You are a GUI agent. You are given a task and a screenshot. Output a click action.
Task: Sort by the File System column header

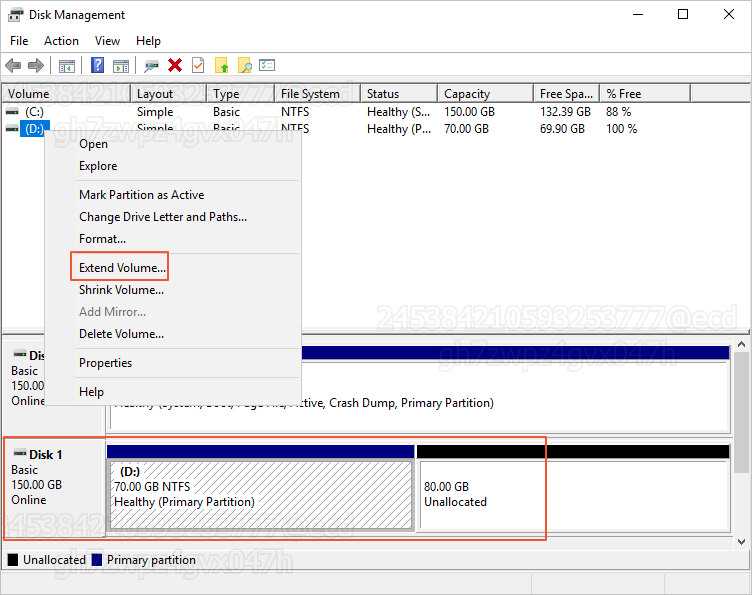(x=318, y=93)
